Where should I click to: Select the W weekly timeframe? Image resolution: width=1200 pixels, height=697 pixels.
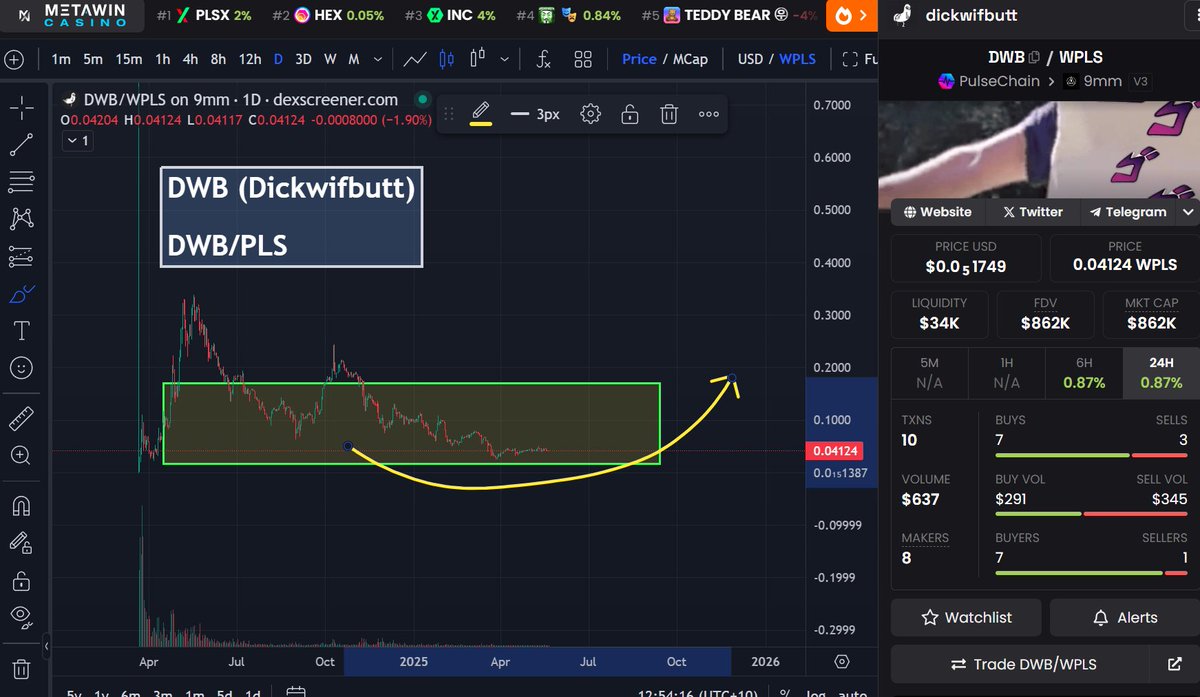pyautogui.click(x=331, y=59)
